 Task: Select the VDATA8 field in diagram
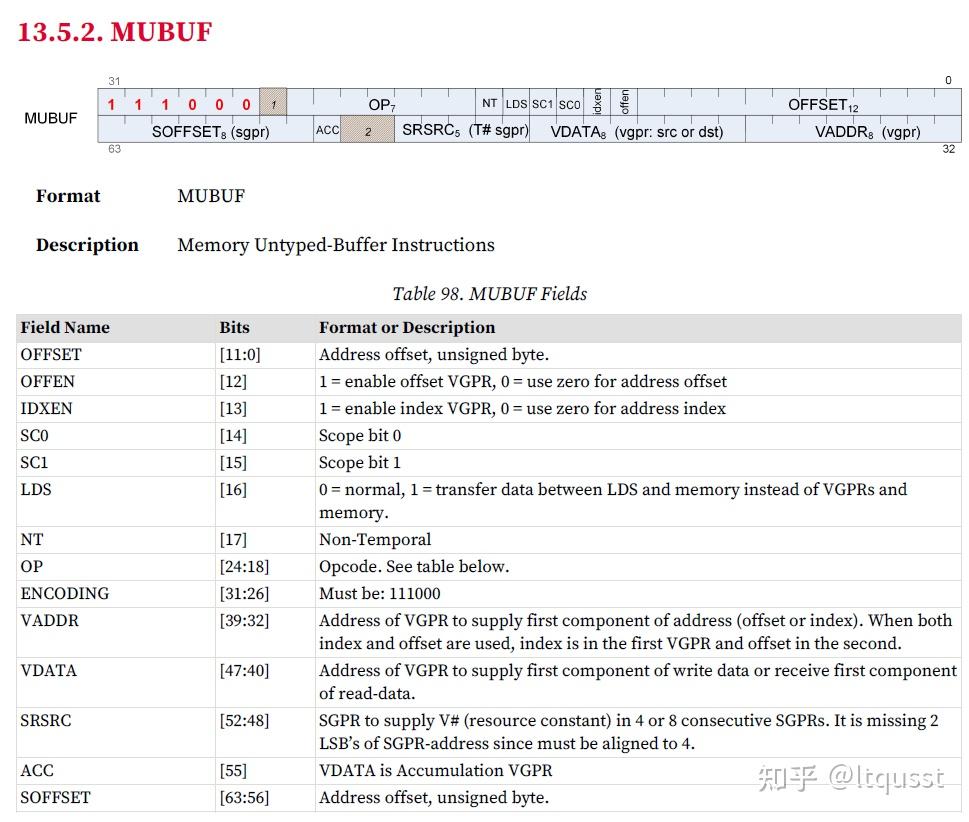tap(637, 129)
